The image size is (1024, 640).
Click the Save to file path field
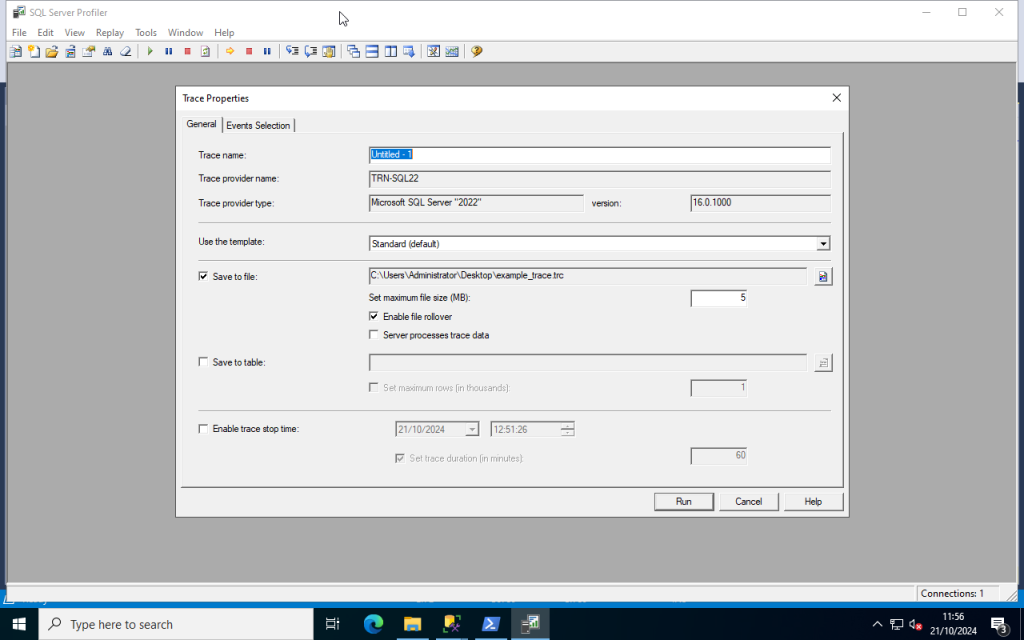588,276
